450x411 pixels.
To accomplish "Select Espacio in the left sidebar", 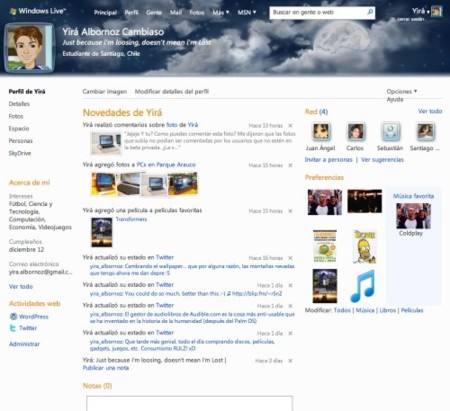I will (19, 129).
